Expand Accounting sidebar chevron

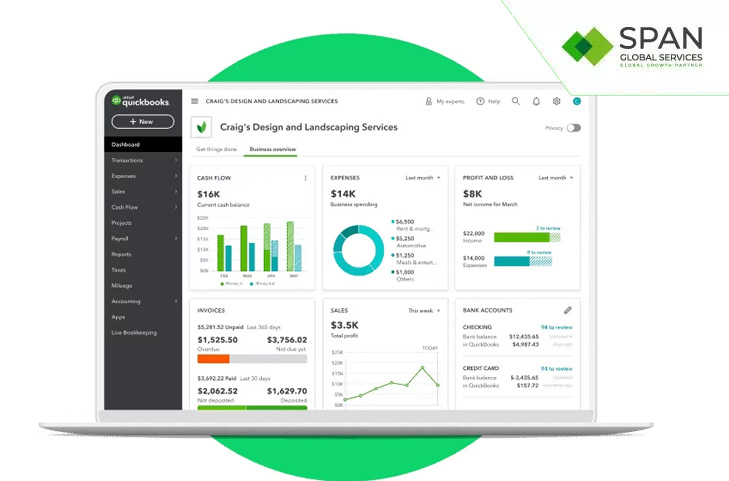point(176,301)
